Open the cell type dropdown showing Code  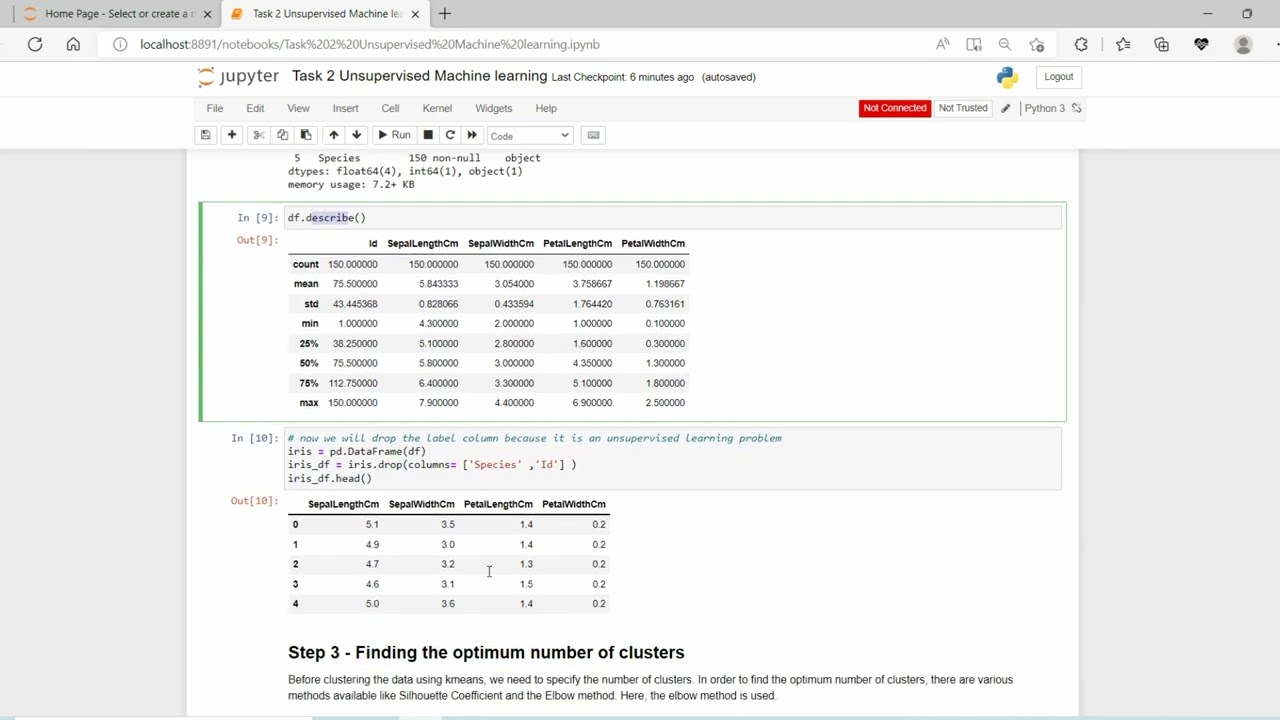529,136
